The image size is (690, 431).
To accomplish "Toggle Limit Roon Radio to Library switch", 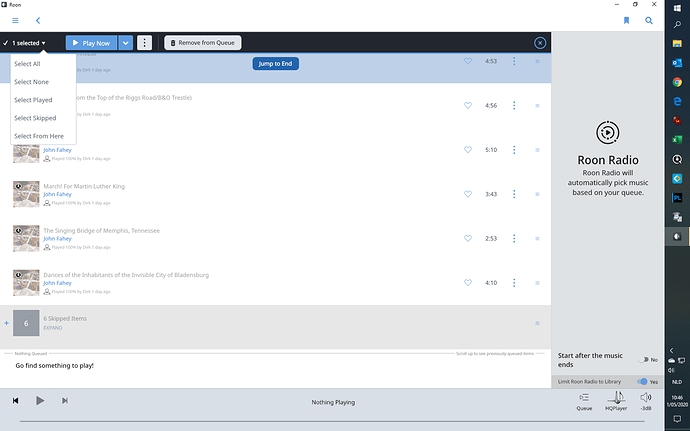I will [643, 382].
